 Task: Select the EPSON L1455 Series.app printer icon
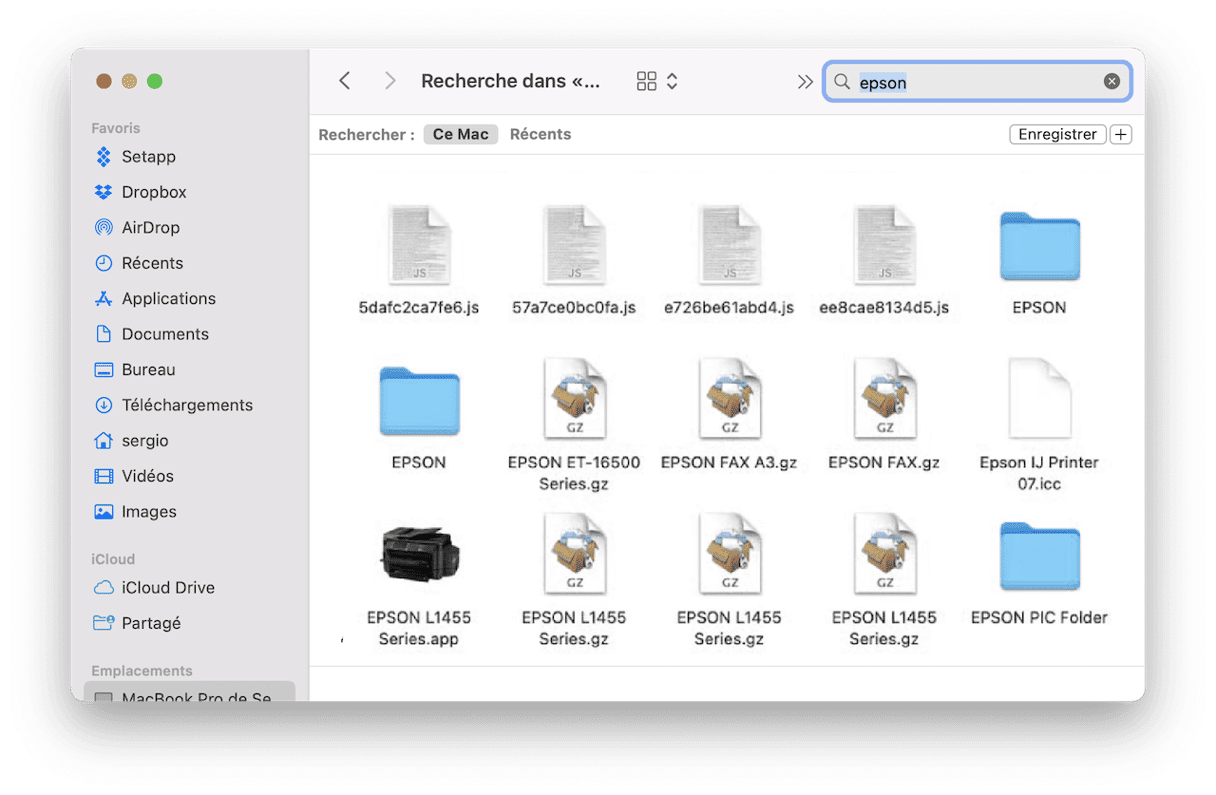(x=419, y=554)
